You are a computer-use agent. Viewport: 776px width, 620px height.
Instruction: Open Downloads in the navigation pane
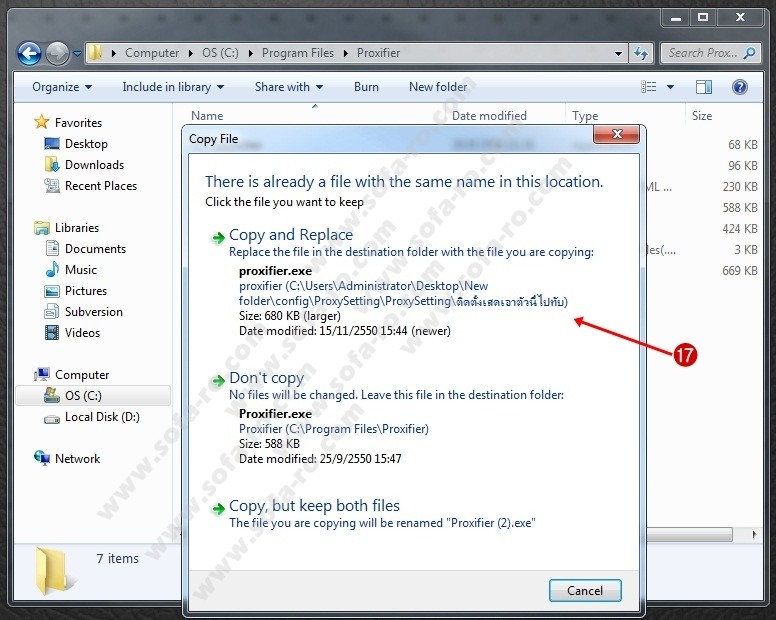click(94, 165)
